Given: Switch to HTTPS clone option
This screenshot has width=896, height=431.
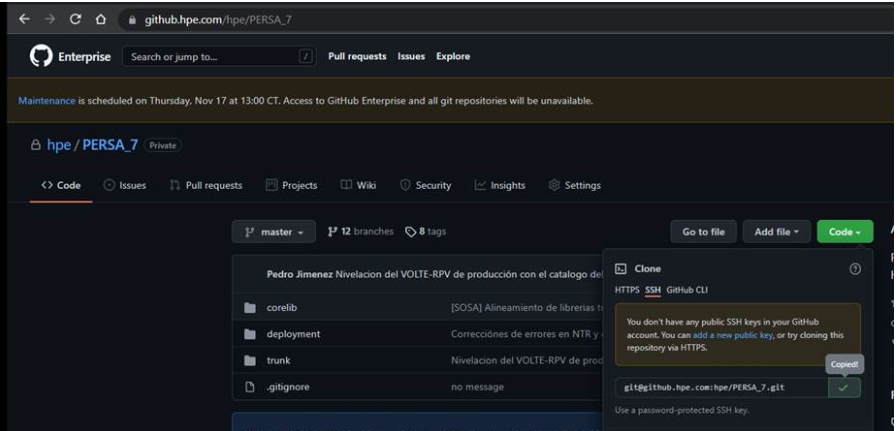Looking at the screenshot, I should click(627, 290).
